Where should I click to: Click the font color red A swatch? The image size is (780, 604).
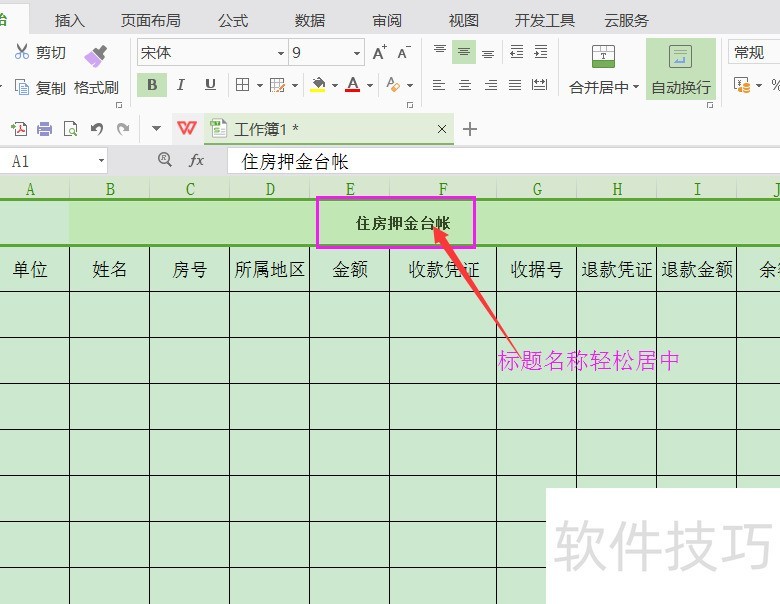click(x=352, y=85)
